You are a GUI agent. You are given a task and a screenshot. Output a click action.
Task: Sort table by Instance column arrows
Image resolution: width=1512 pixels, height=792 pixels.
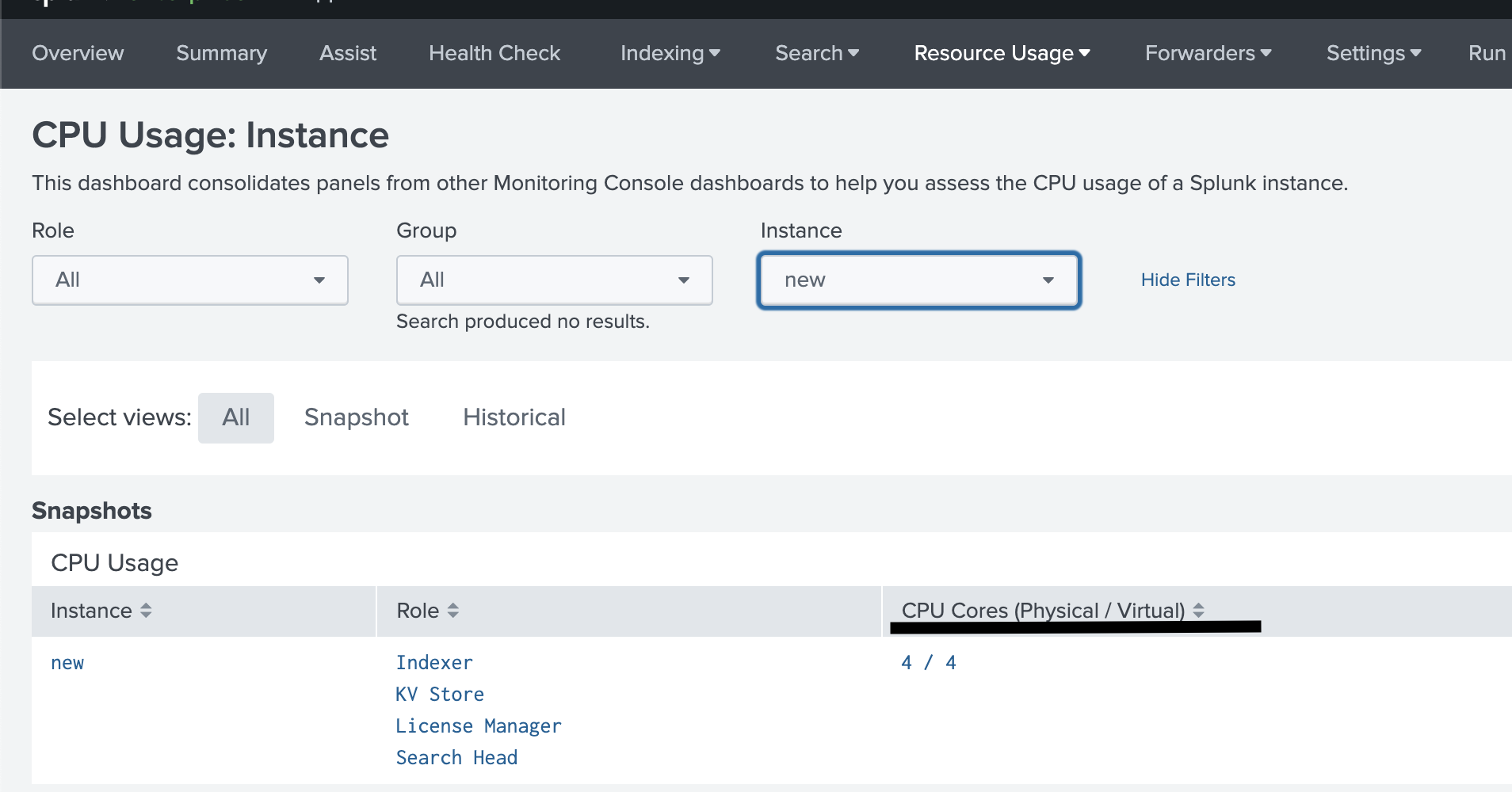(146, 611)
